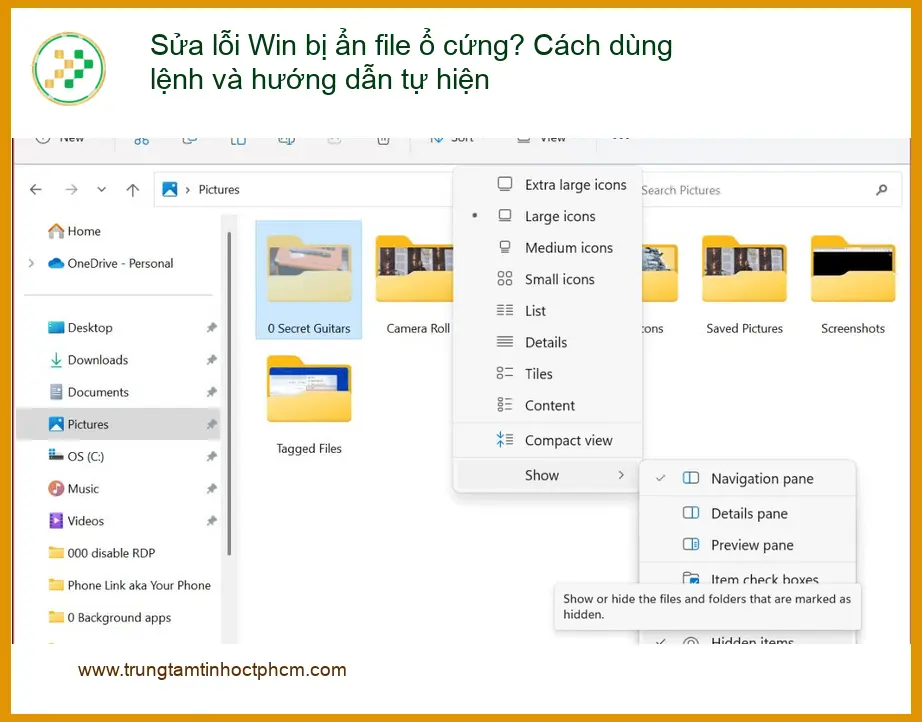Click the Tagged Files folder name

tap(309, 449)
